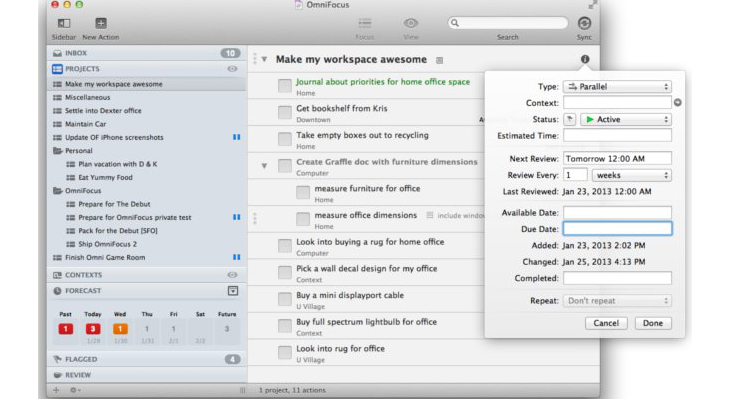731x399 pixels.
Task: Check off Journal about priorities task
Action: pyautogui.click(x=284, y=86)
